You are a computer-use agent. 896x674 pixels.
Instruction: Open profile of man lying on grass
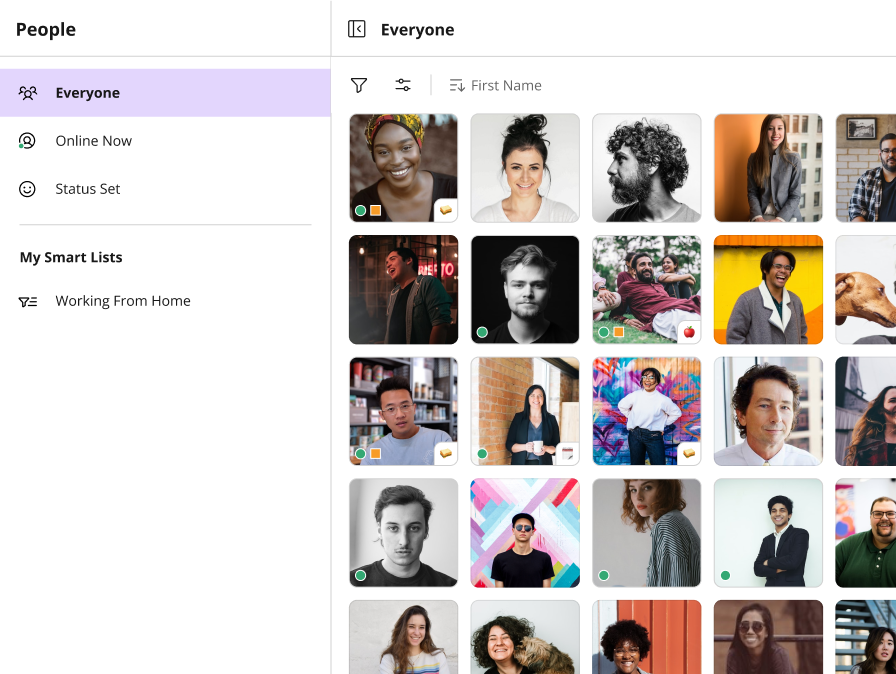pos(647,290)
